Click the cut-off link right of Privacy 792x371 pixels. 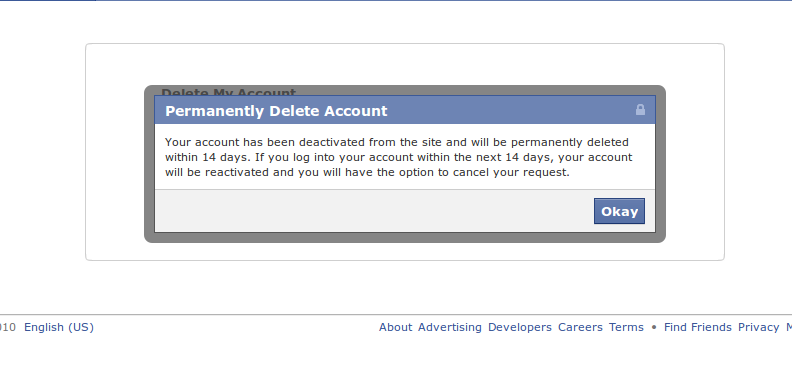[788, 327]
